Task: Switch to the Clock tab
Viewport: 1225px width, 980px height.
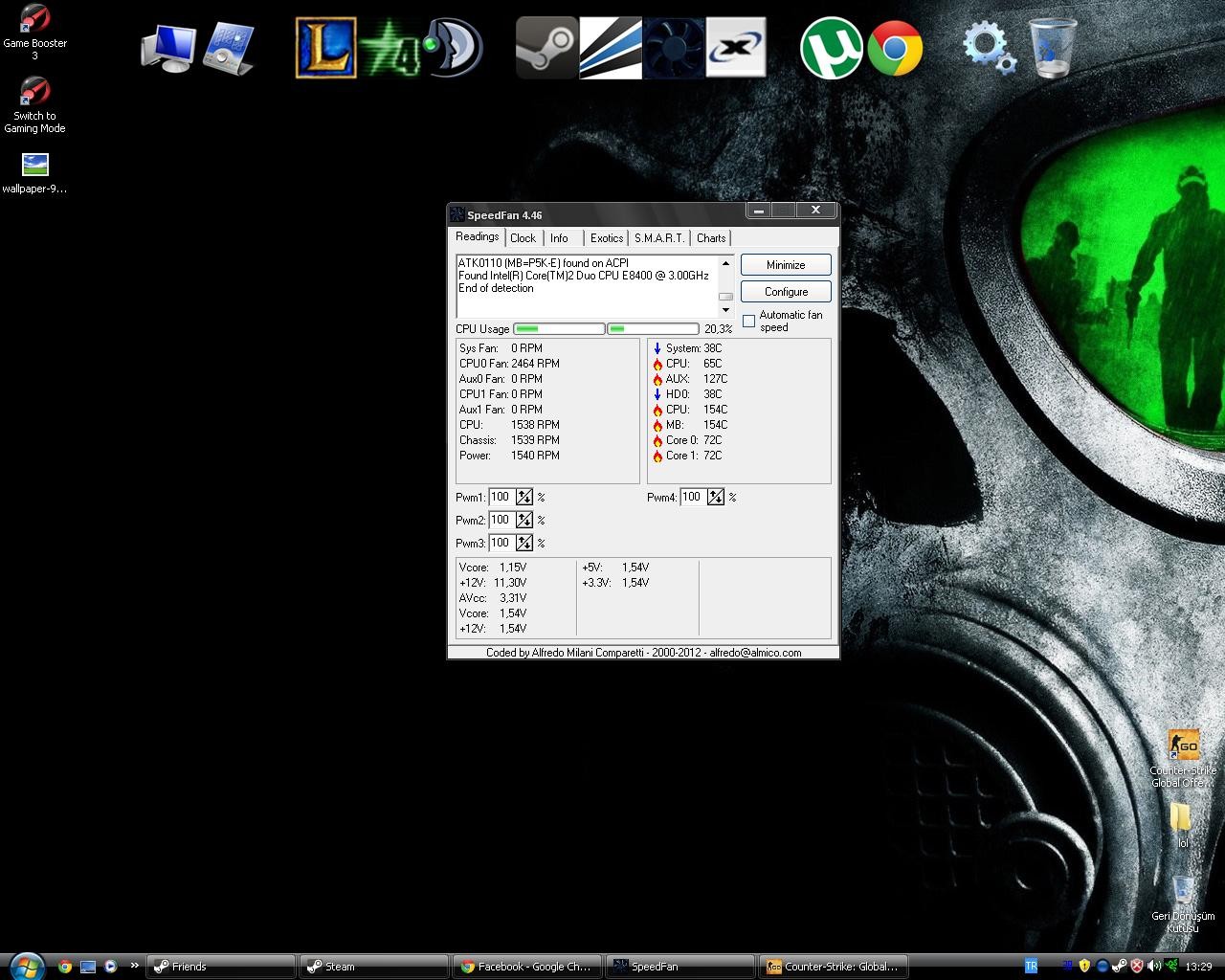Action: (x=523, y=238)
